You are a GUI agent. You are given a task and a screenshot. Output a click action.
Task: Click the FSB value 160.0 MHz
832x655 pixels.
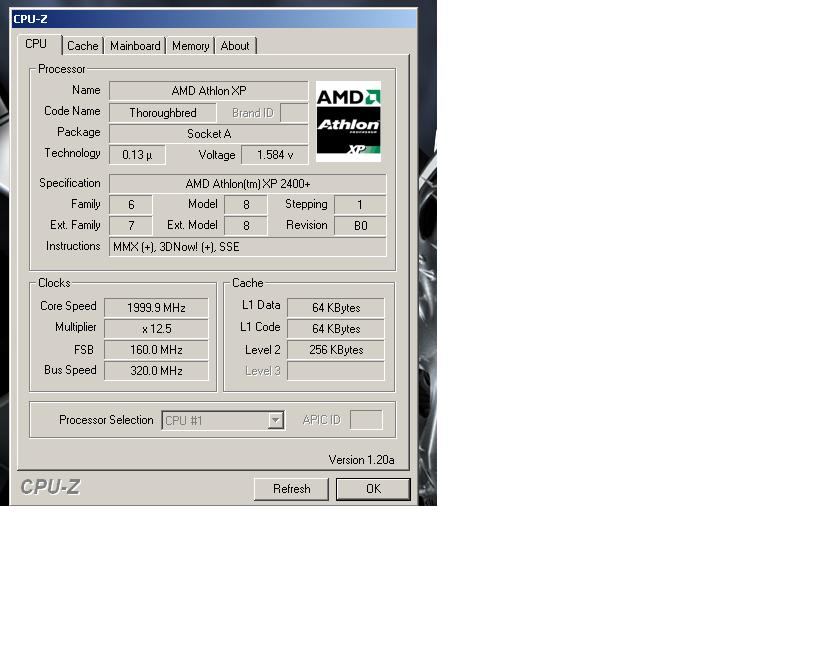(x=157, y=350)
